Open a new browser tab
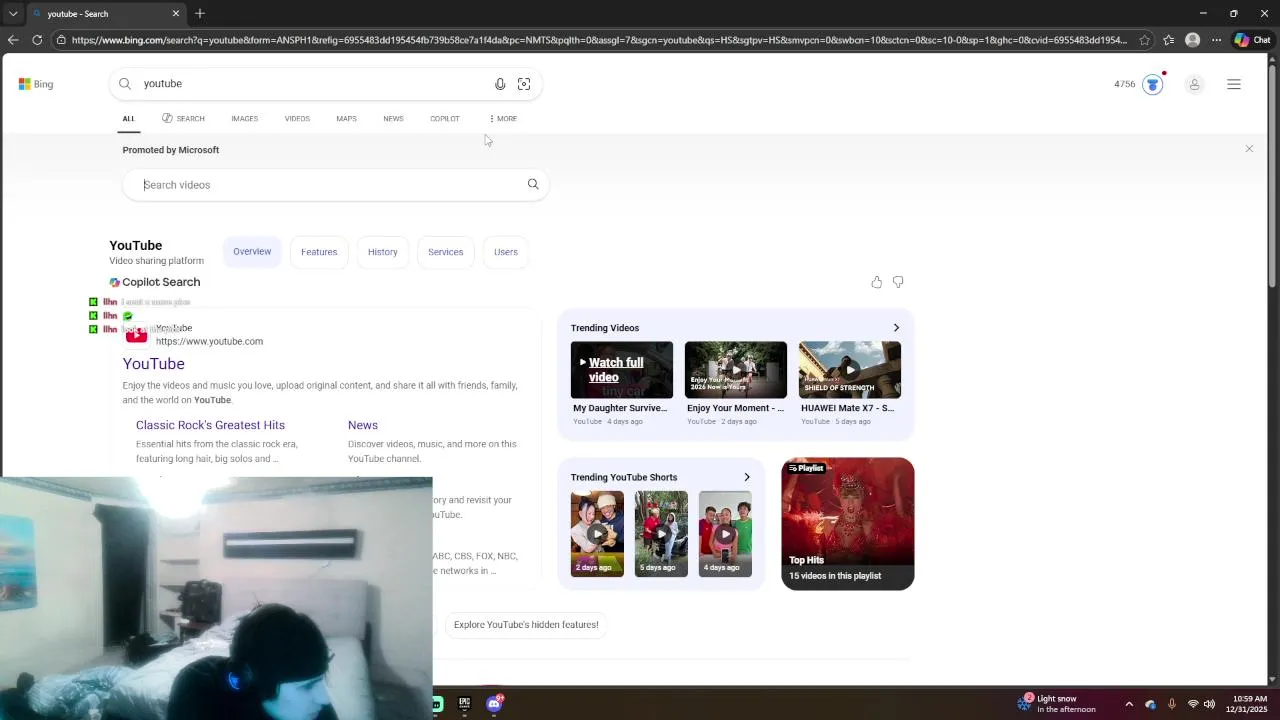 tap(200, 13)
